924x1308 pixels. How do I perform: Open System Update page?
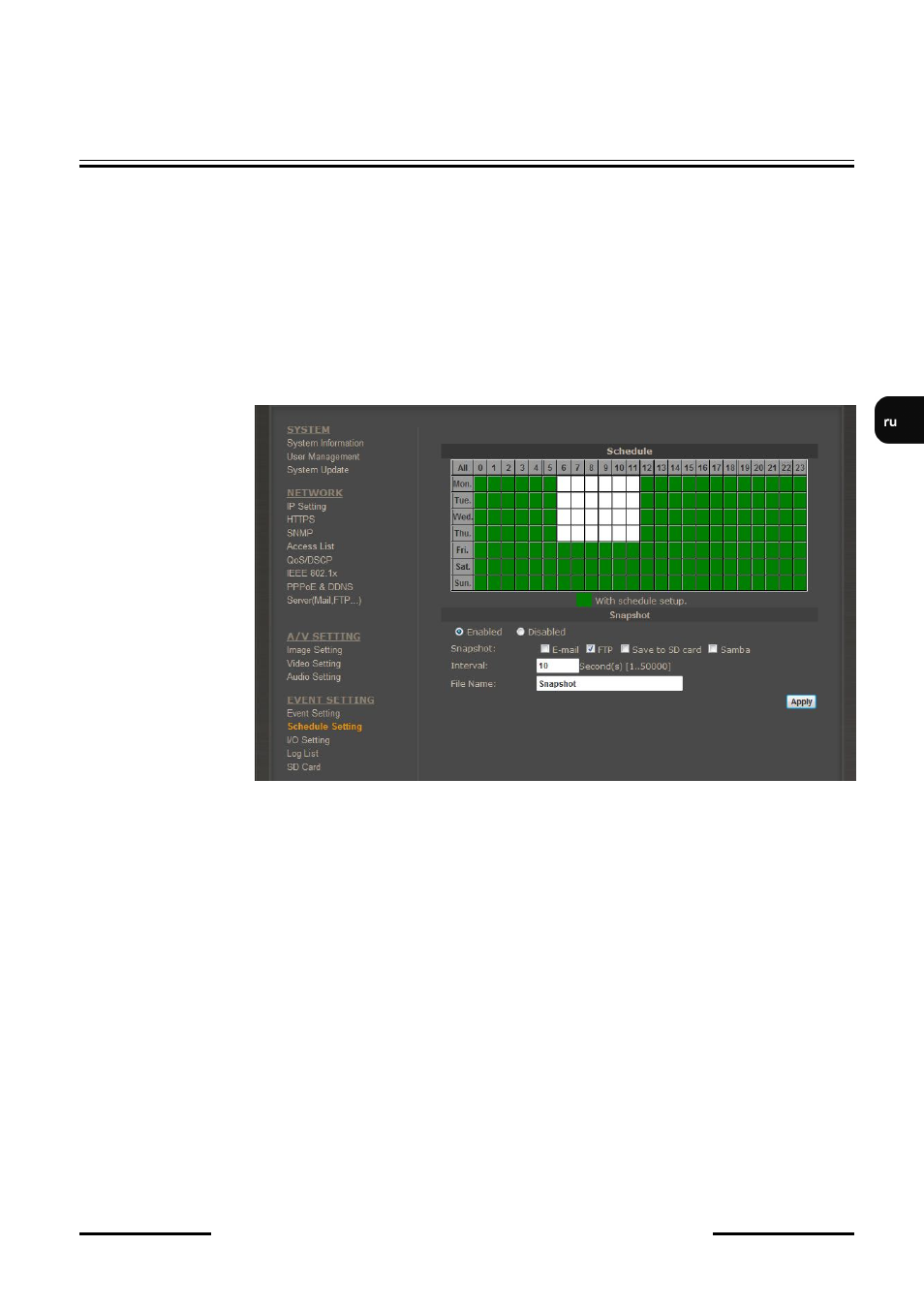tap(318, 470)
